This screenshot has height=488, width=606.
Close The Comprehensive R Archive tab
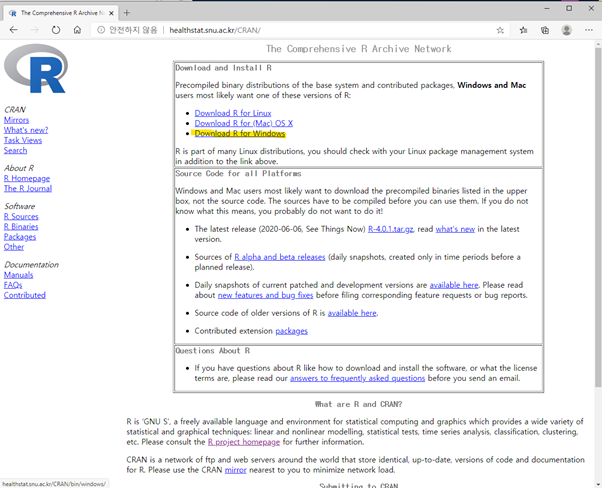click(x=111, y=13)
